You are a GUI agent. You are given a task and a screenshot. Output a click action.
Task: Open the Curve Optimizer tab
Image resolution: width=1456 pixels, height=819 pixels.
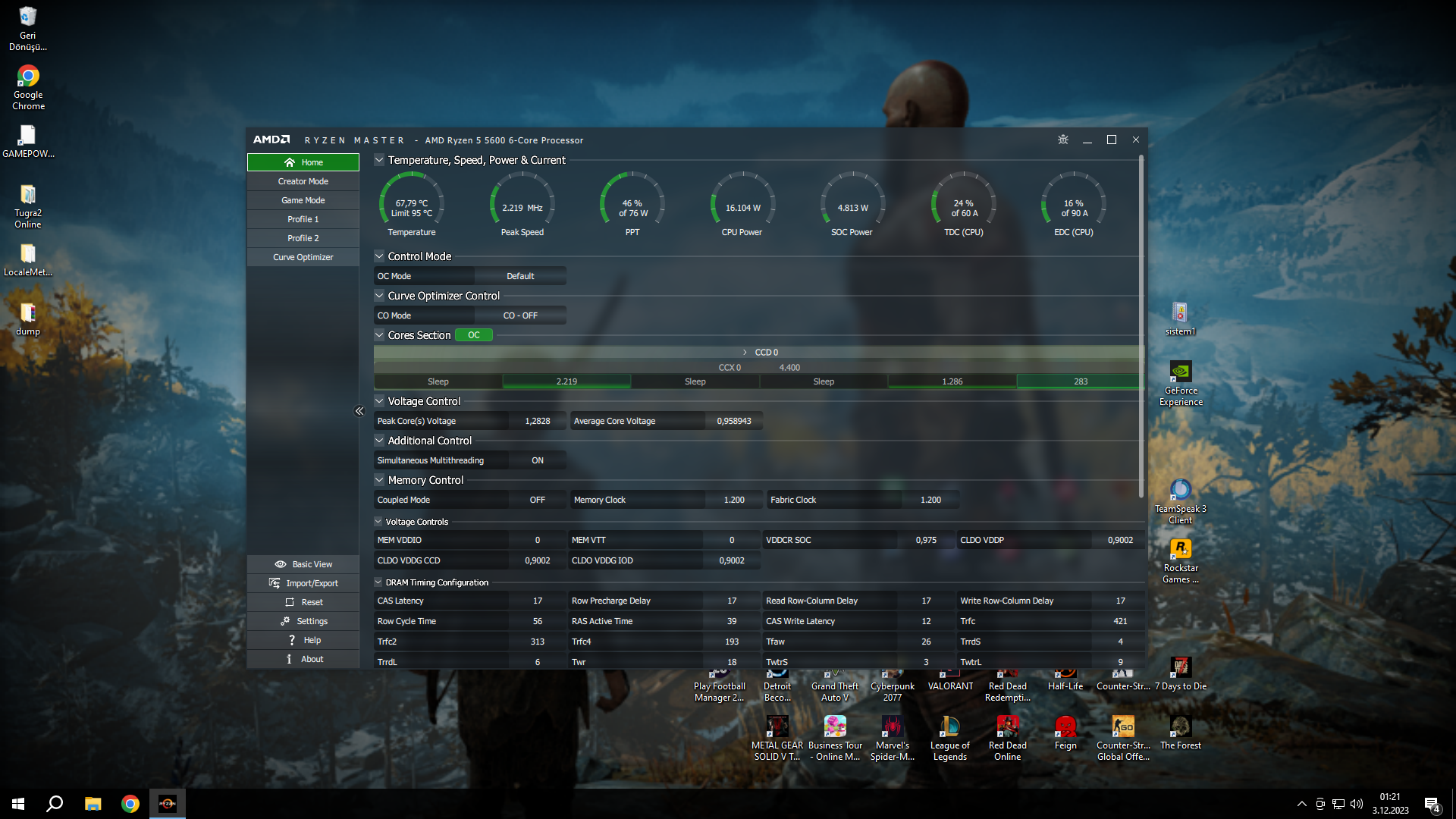tap(303, 257)
